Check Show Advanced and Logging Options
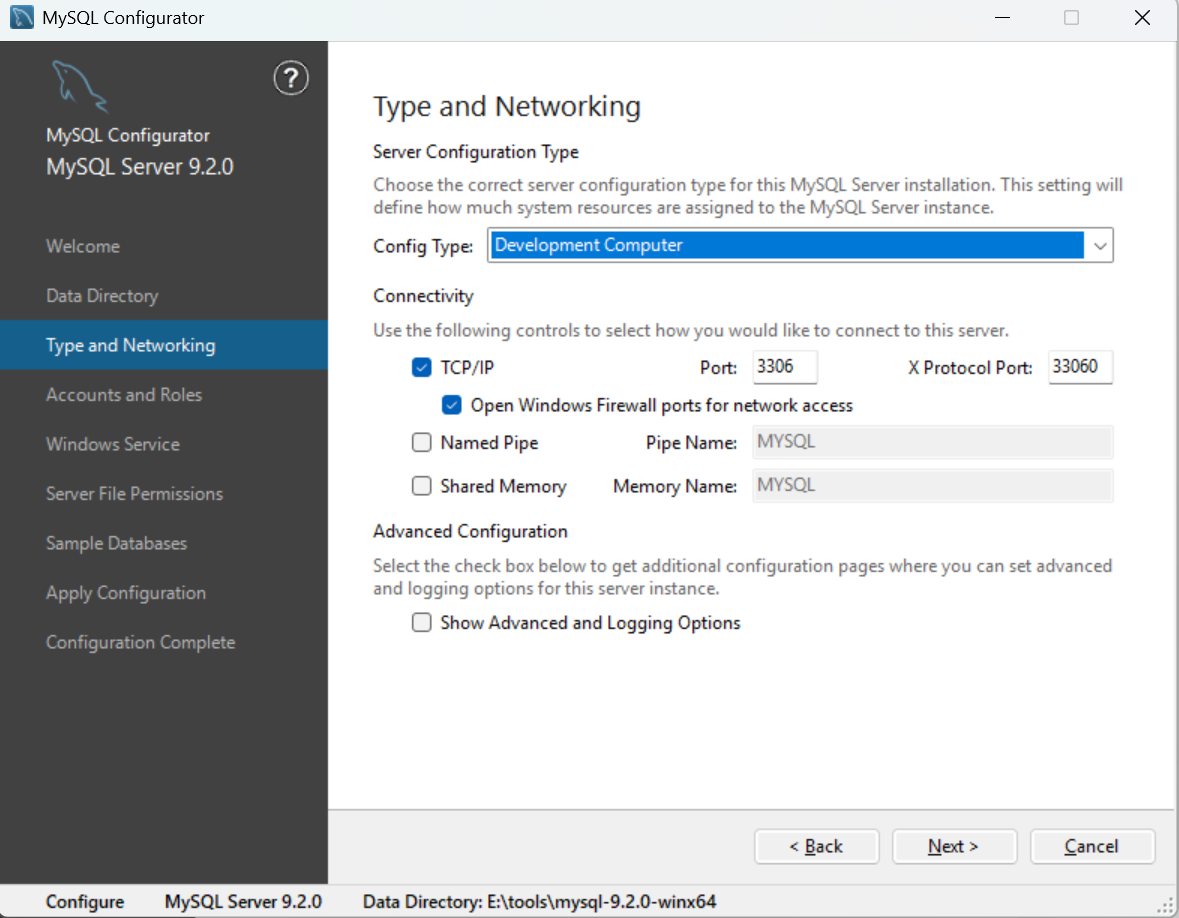1179x918 pixels. pos(421,622)
